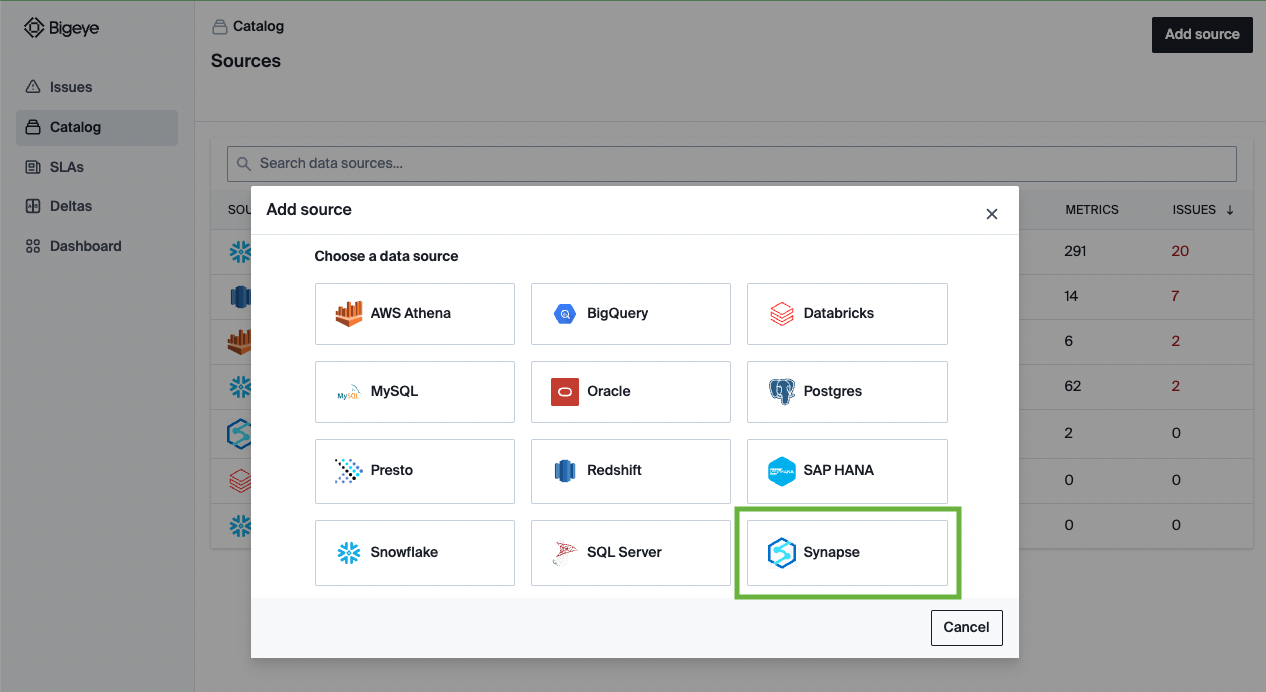Choose SQL Server data source
This screenshot has width=1266, height=692.
tap(631, 552)
